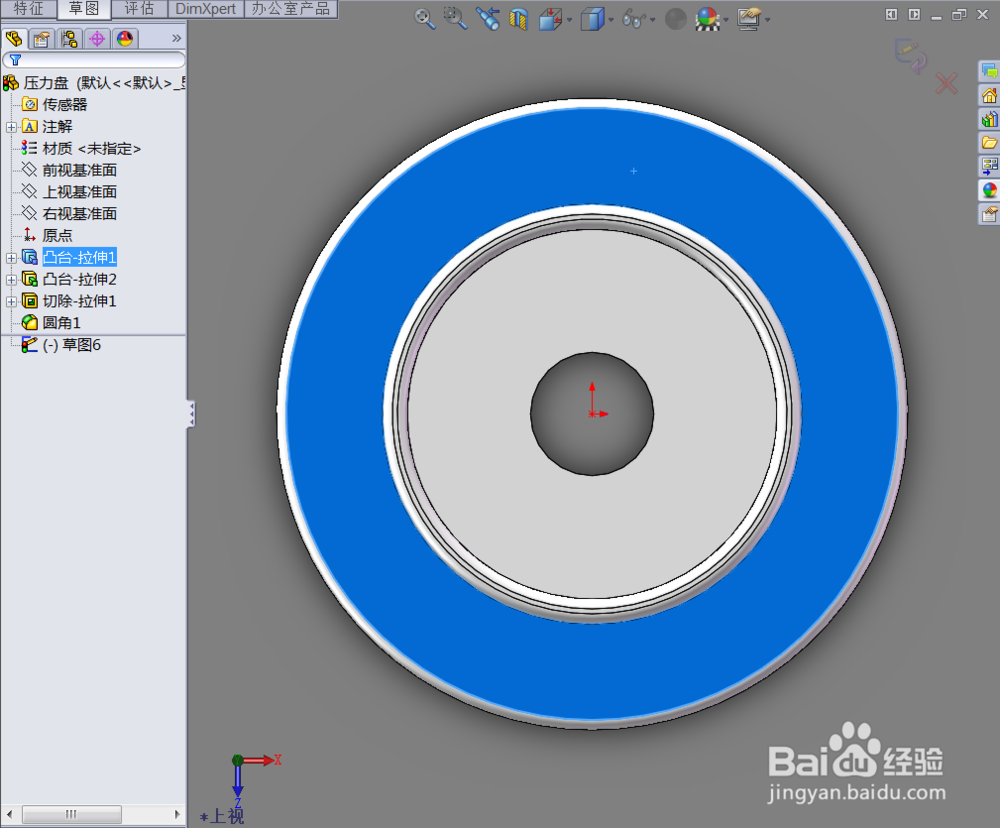Open the DisplayManager color-ball tab
Screen dimensions: 1000x828
coord(125,39)
